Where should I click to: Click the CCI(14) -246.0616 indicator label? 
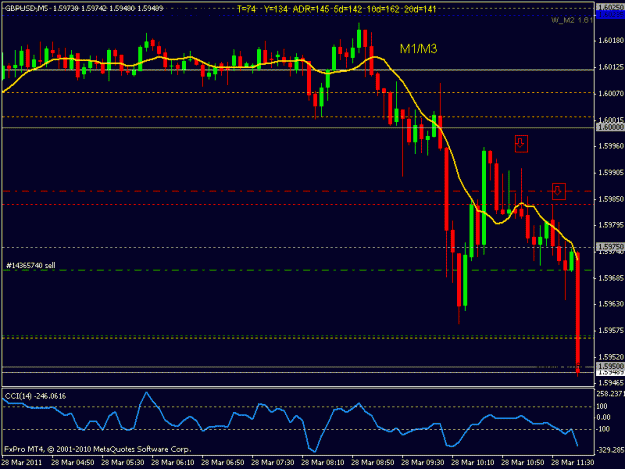(35, 396)
